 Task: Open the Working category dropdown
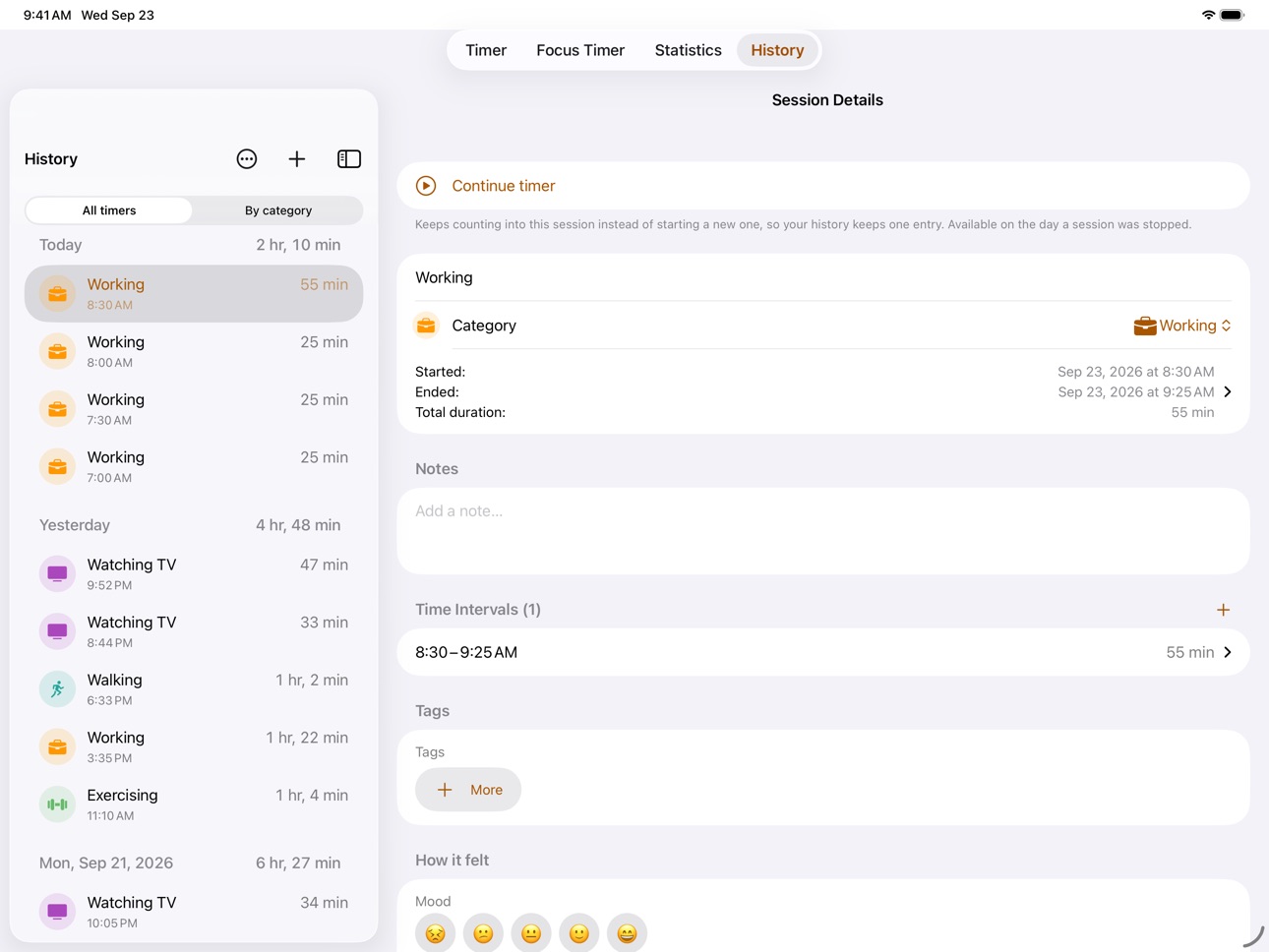[1182, 326]
